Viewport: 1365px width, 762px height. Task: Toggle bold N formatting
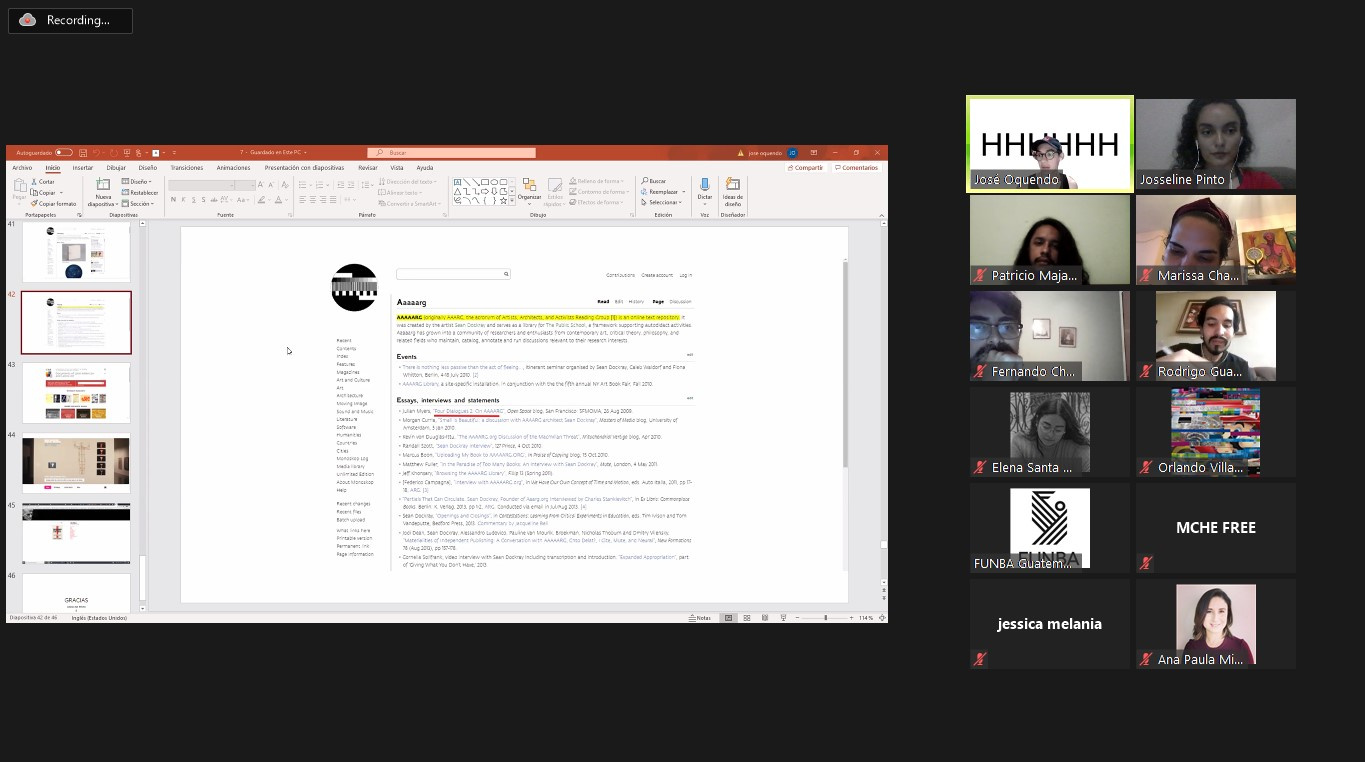coord(173,200)
